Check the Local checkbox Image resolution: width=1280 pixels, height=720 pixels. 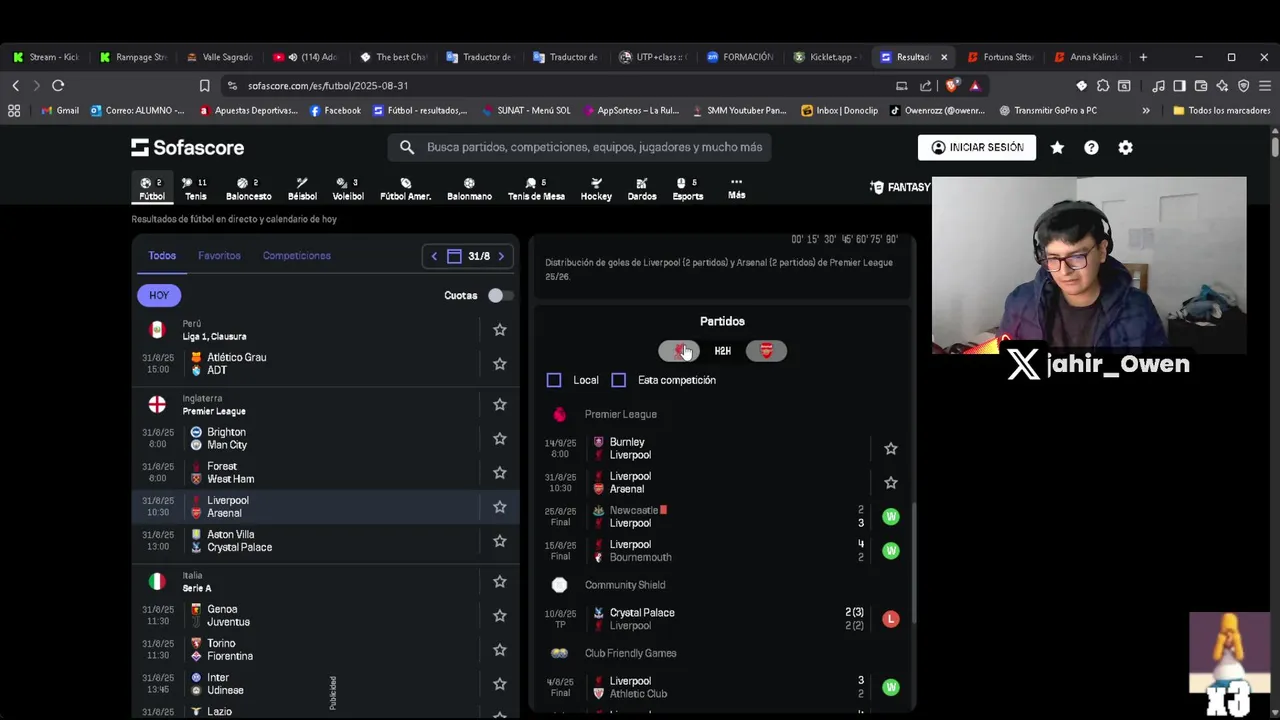(x=554, y=380)
